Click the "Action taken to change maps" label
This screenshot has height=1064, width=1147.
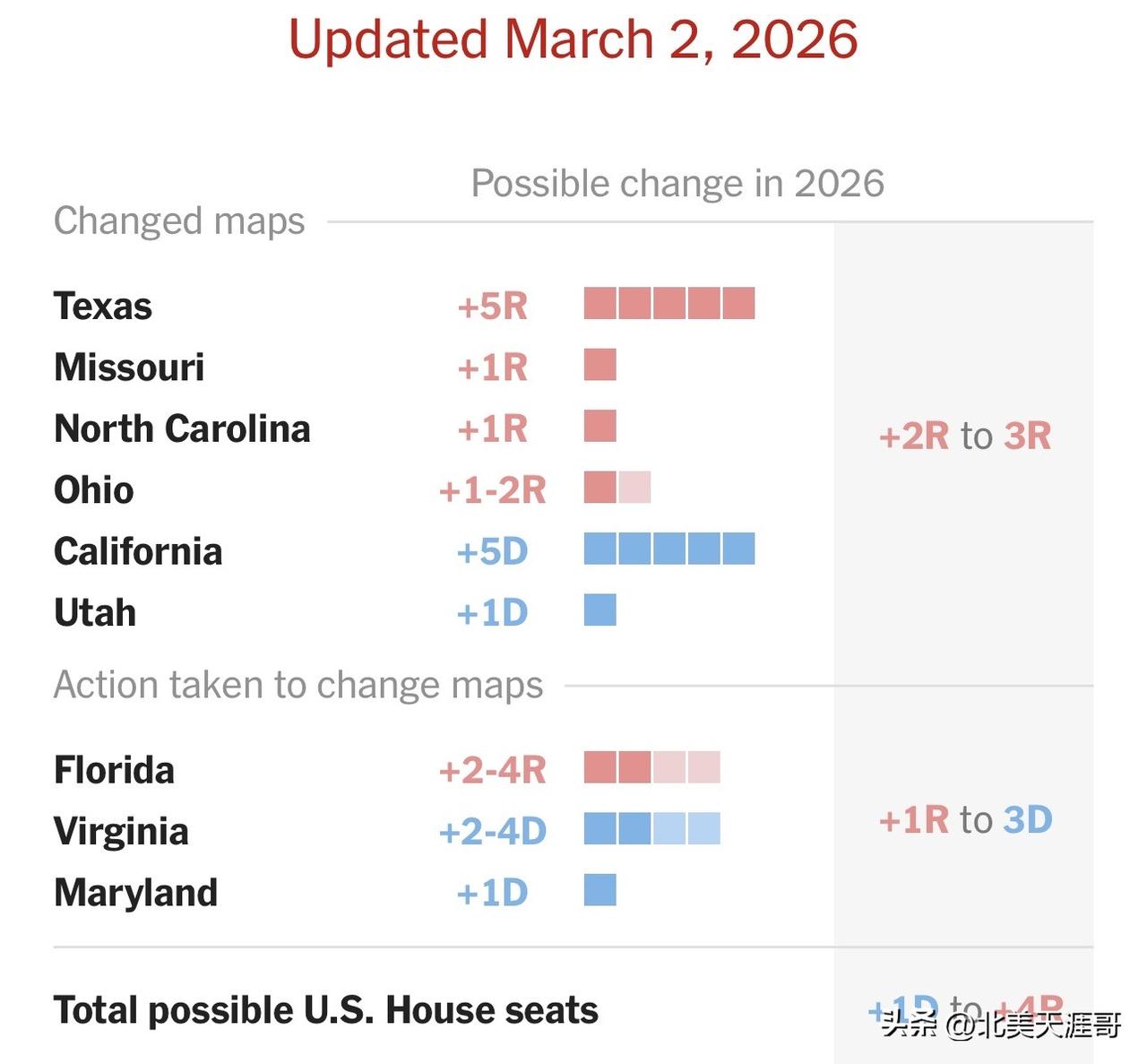pyautogui.click(x=298, y=685)
